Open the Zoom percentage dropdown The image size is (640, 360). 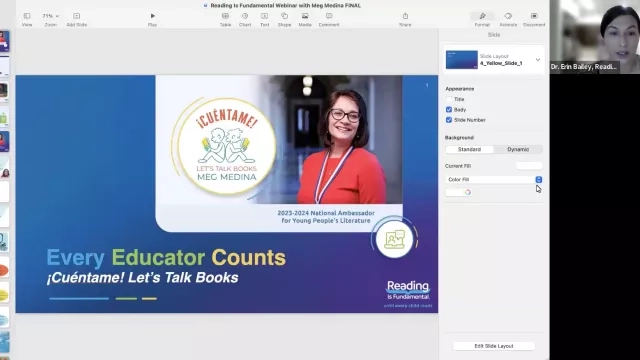[x=51, y=16]
